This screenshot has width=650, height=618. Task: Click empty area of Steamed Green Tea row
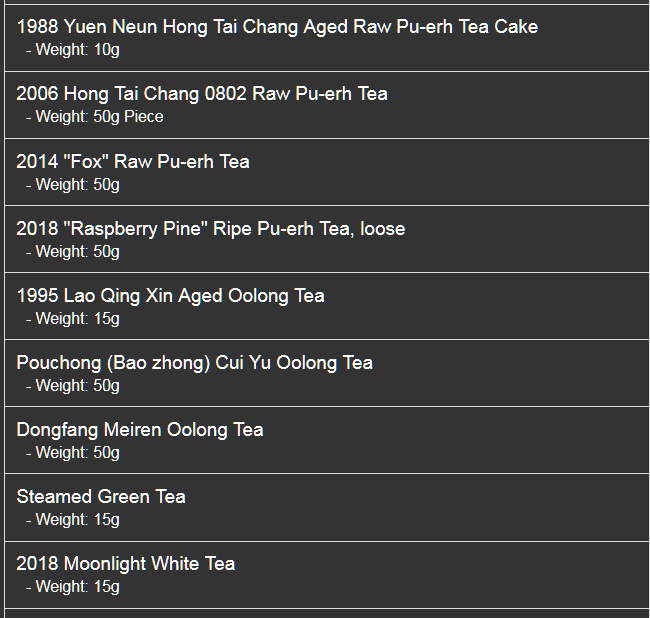(415, 508)
